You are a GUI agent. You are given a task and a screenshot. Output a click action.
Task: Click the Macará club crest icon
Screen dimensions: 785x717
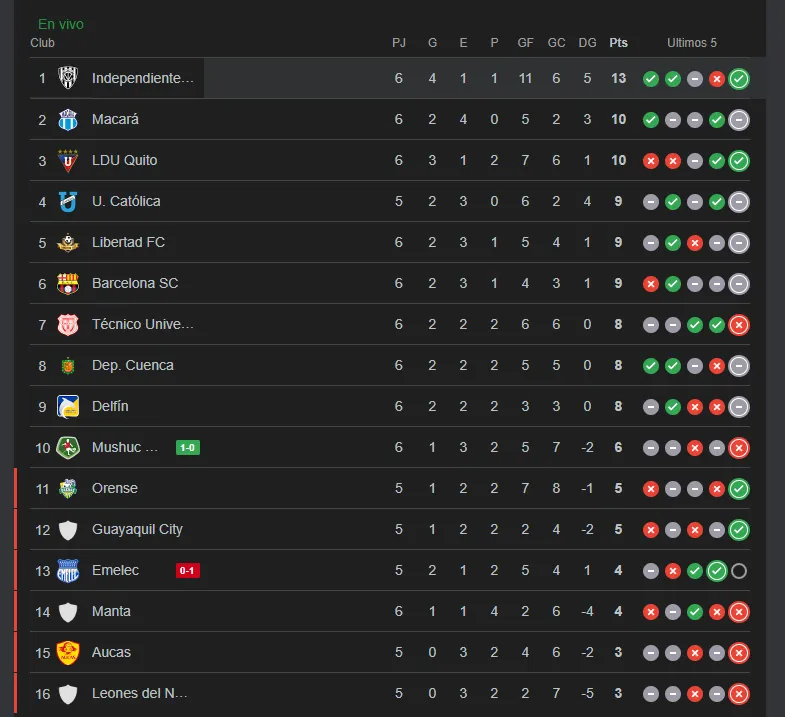tap(68, 119)
